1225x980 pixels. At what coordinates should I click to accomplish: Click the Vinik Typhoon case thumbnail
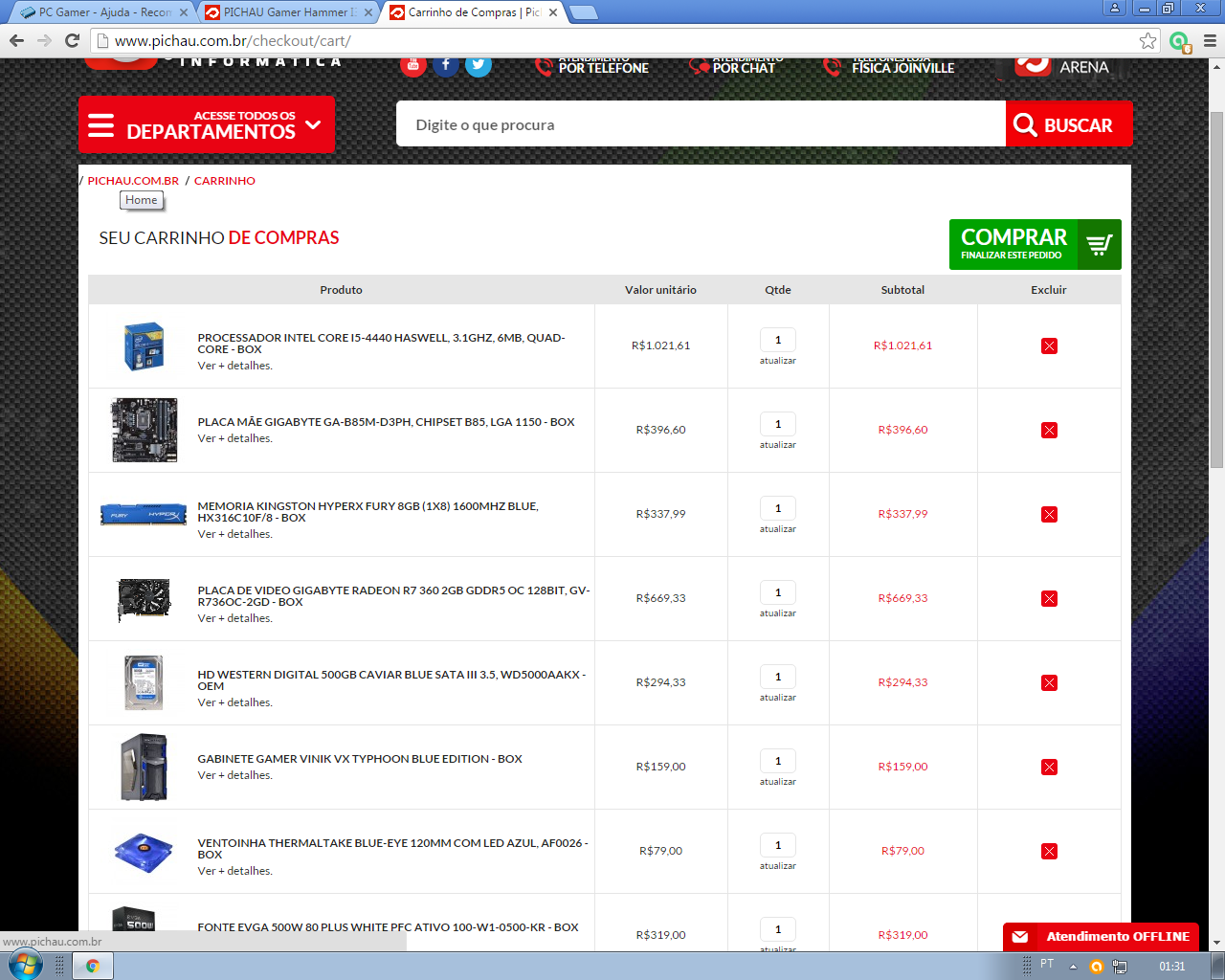[x=145, y=767]
